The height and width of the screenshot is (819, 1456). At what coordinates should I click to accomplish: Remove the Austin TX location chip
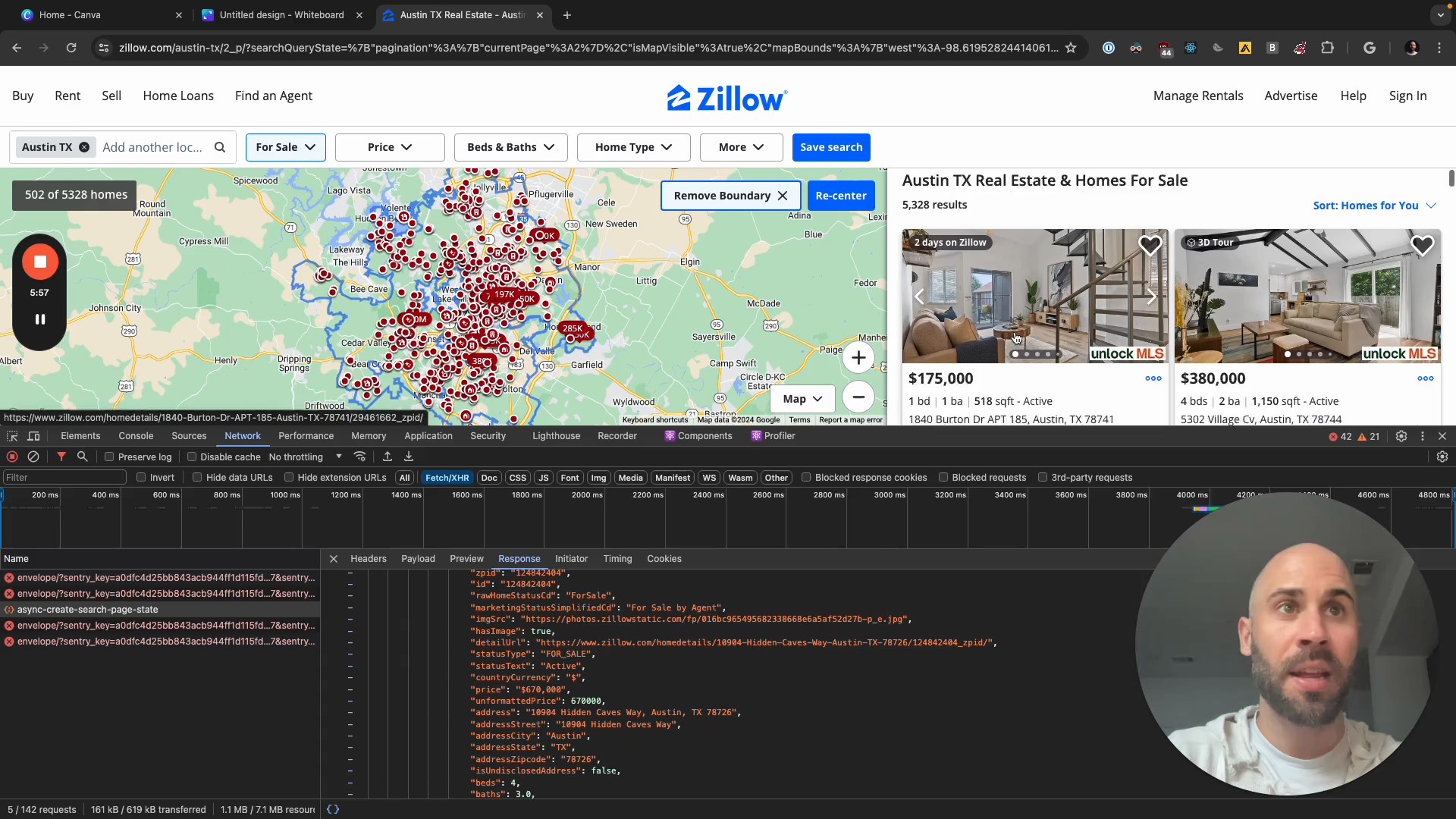(x=84, y=147)
